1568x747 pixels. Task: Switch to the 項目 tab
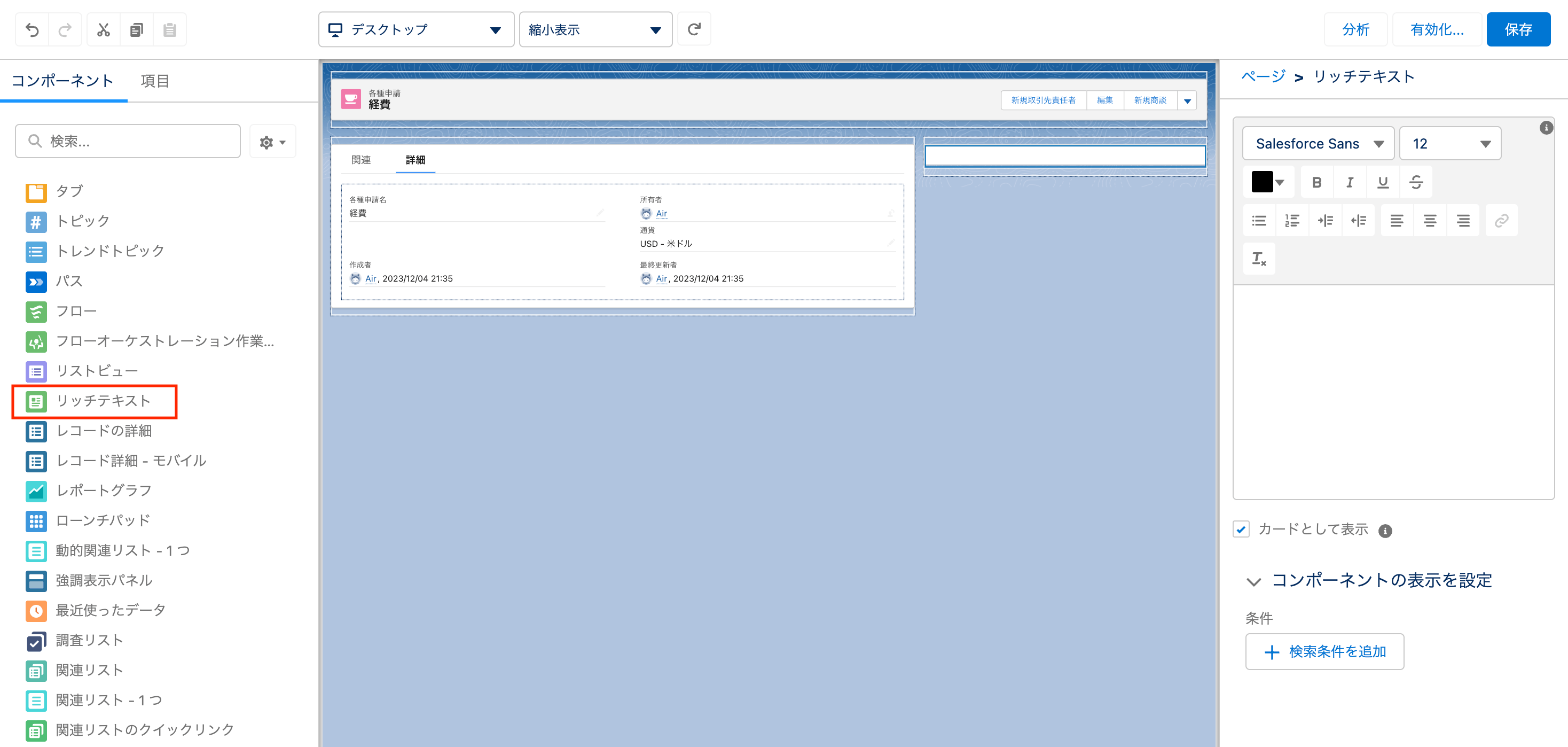pyautogui.click(x=154, y=81)
